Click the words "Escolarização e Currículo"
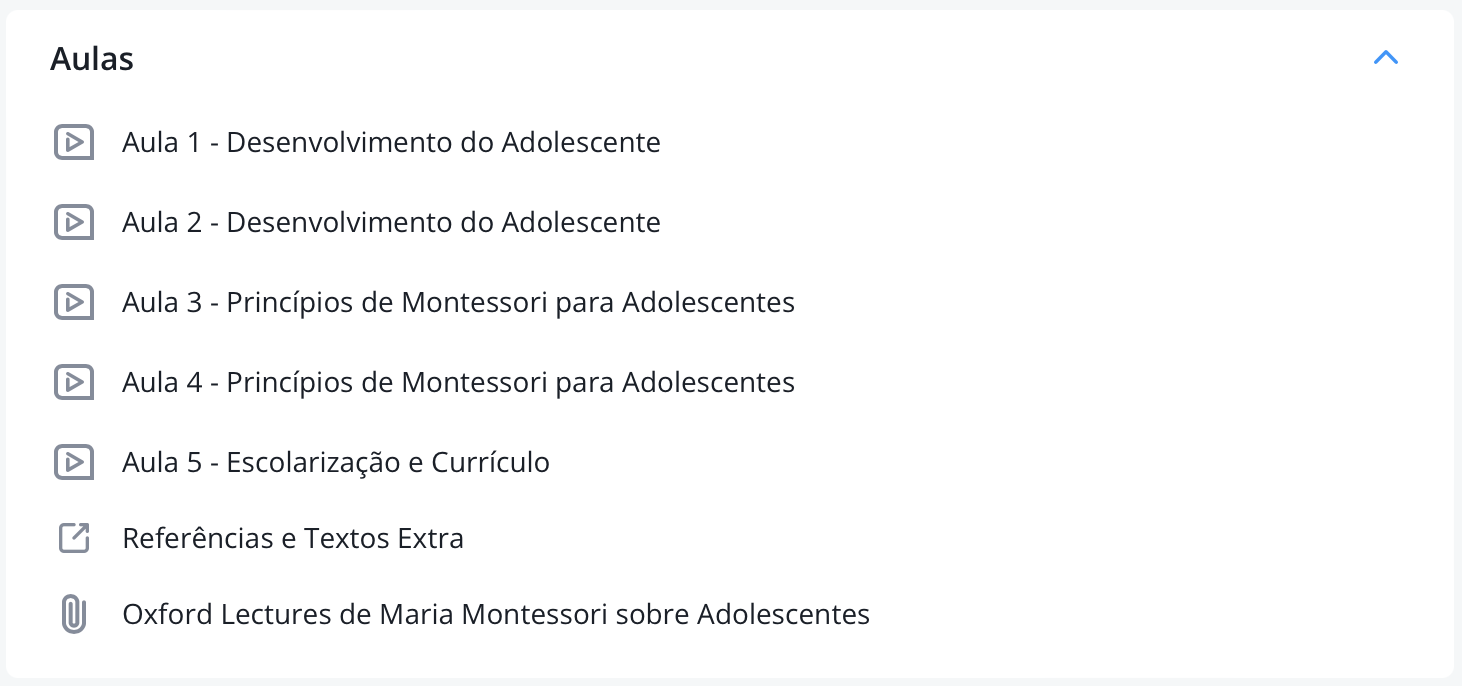Viewport: 1462px width, 686px height. point(388,462)
